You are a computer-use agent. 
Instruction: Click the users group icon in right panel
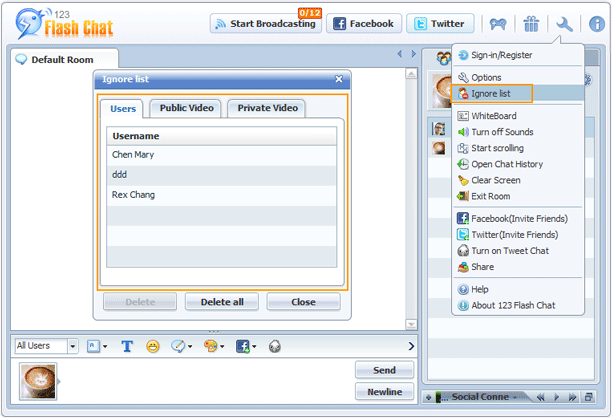pos(443,58)
